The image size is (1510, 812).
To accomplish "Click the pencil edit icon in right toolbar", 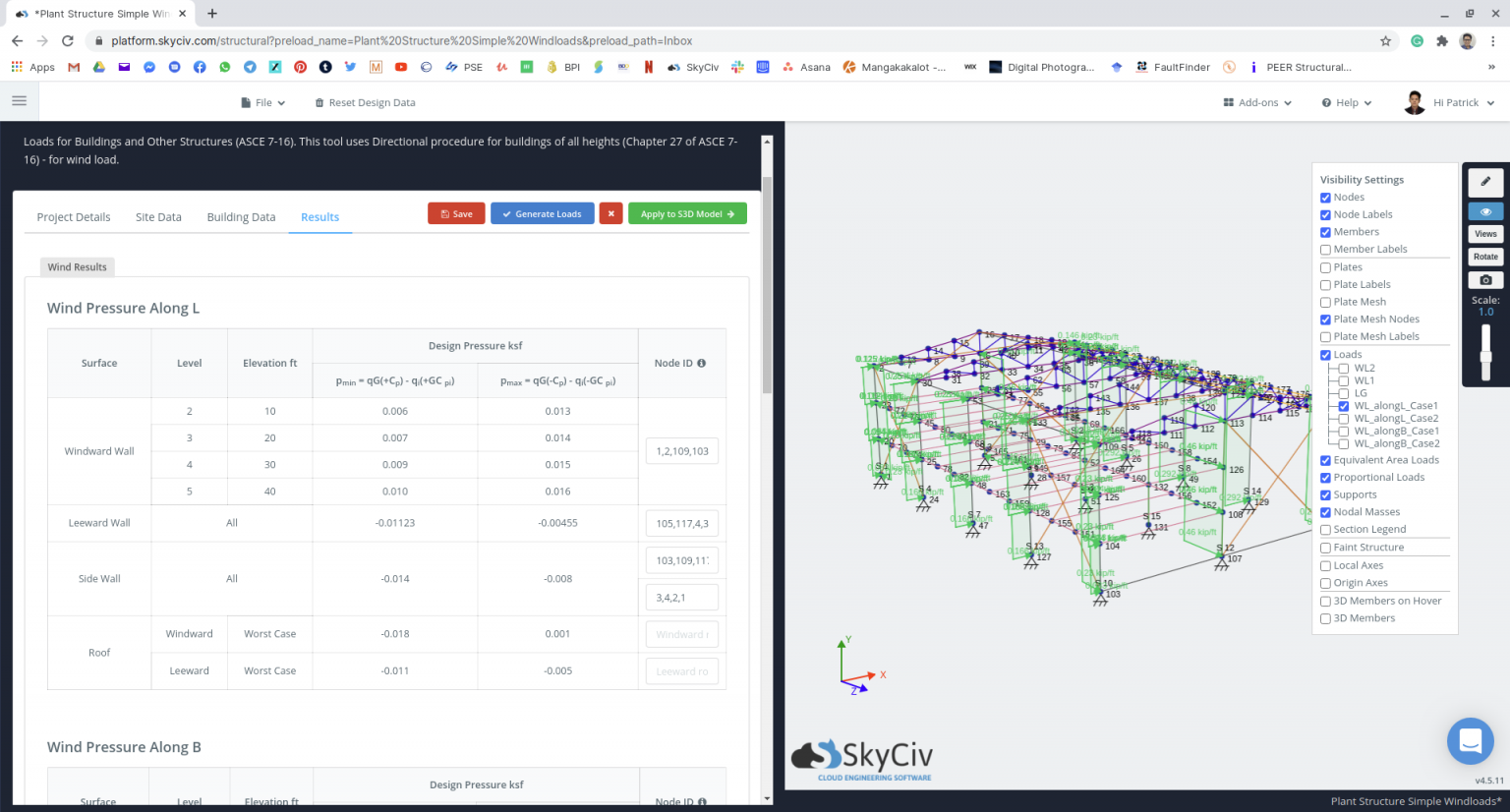I will click(x=1485, y=182).
